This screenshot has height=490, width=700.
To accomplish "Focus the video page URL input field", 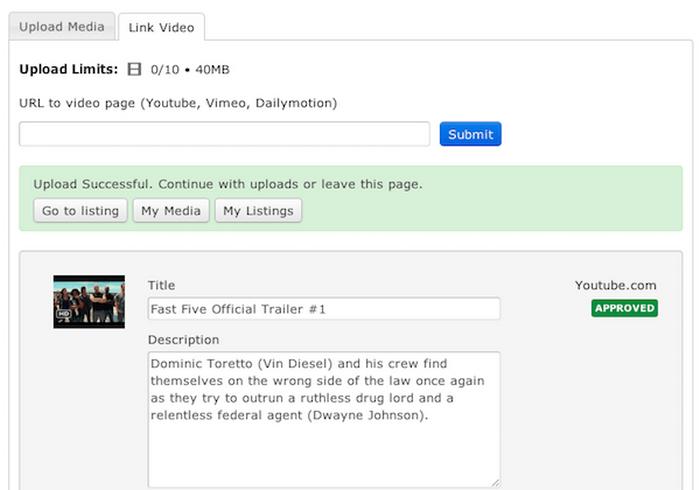I will [224, 134].
